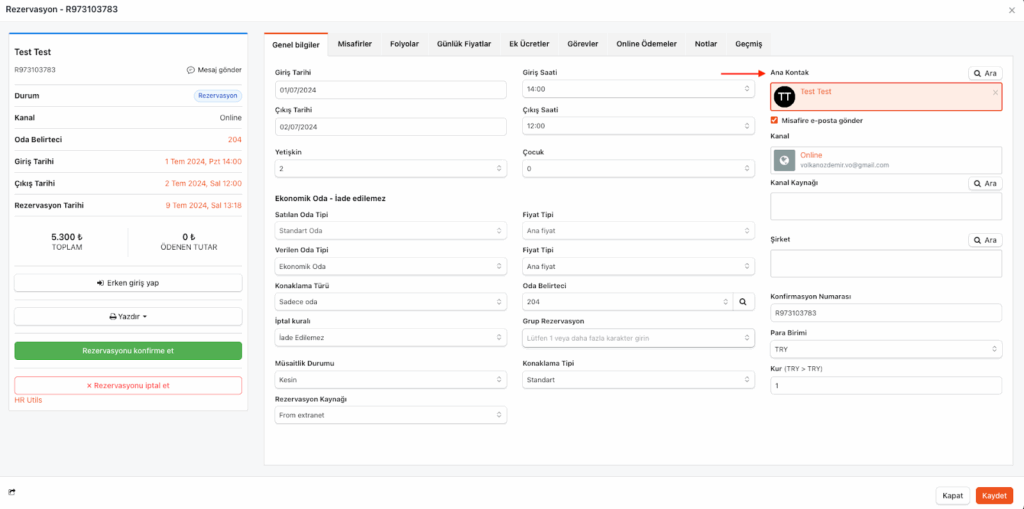The image size is (1024, 509).
Task: Open the Yazdır print dropdown button
Action: pyautogui.click(x=128, y=316)
